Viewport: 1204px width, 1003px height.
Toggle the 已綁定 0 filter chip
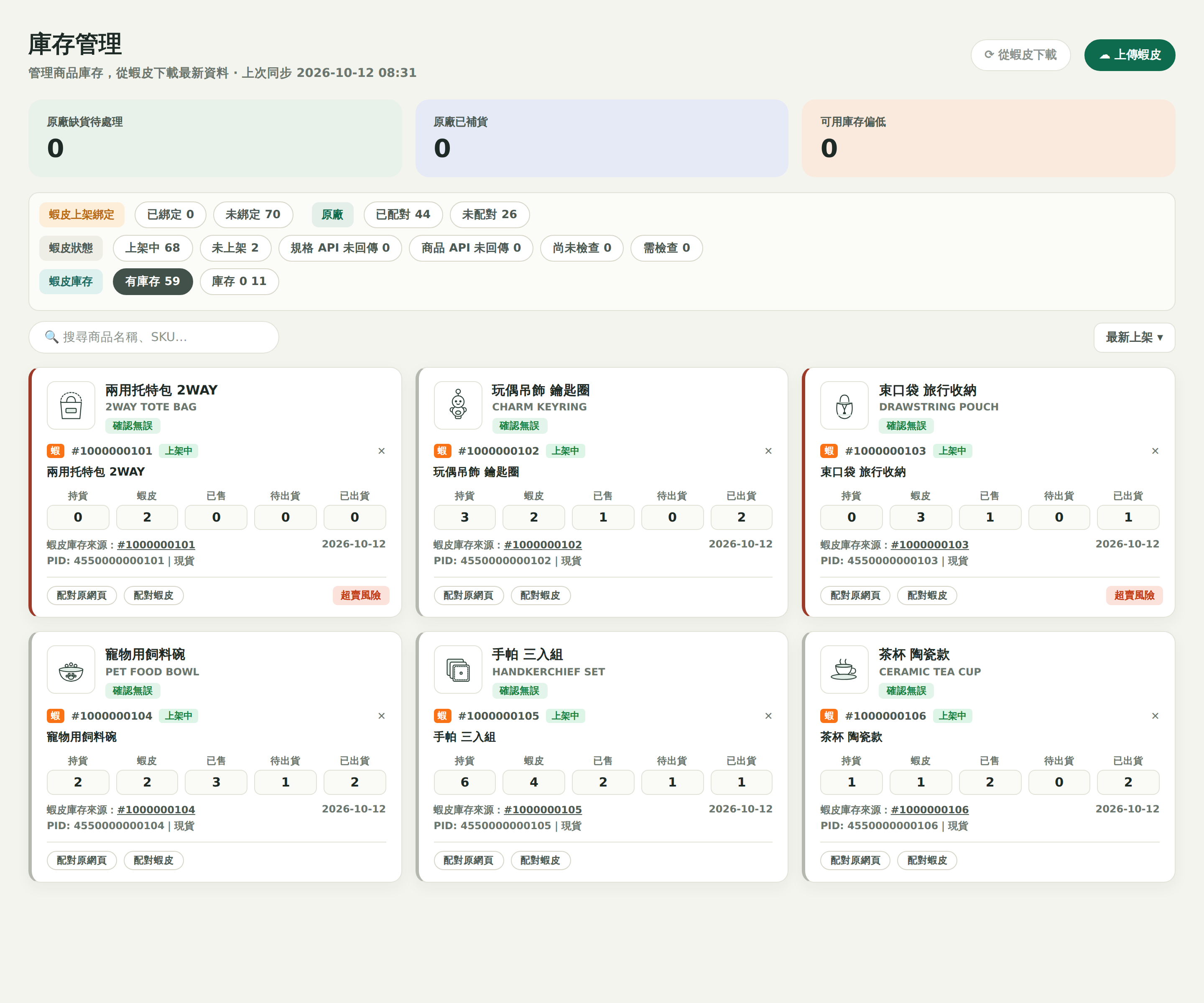click(x=170, y=214)
